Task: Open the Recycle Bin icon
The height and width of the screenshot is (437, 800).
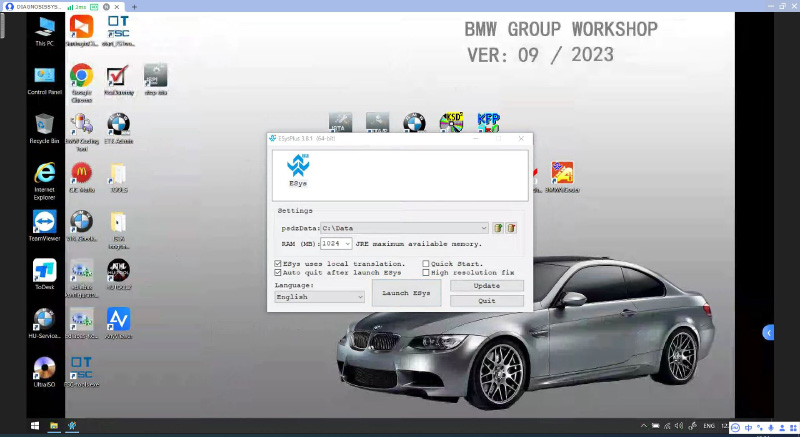Action: tap(44, 125)
